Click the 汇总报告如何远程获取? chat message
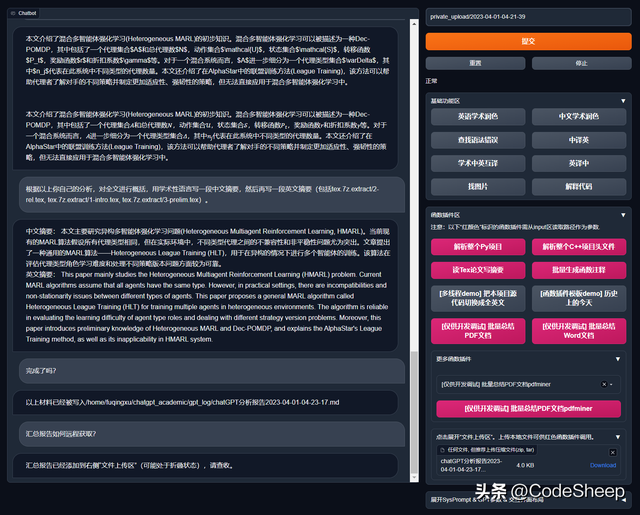 click(x=211, y=434)
